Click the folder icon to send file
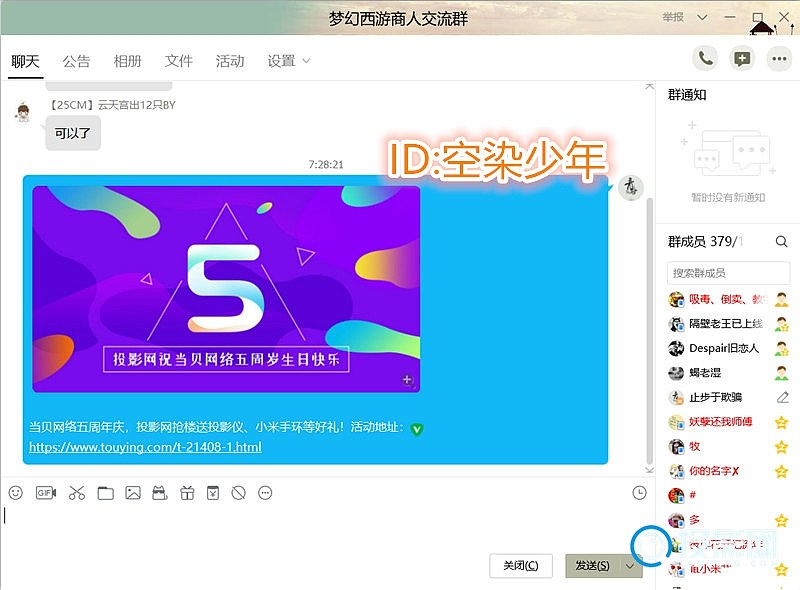Screen dimensions: 800x590 pos(106,493)
